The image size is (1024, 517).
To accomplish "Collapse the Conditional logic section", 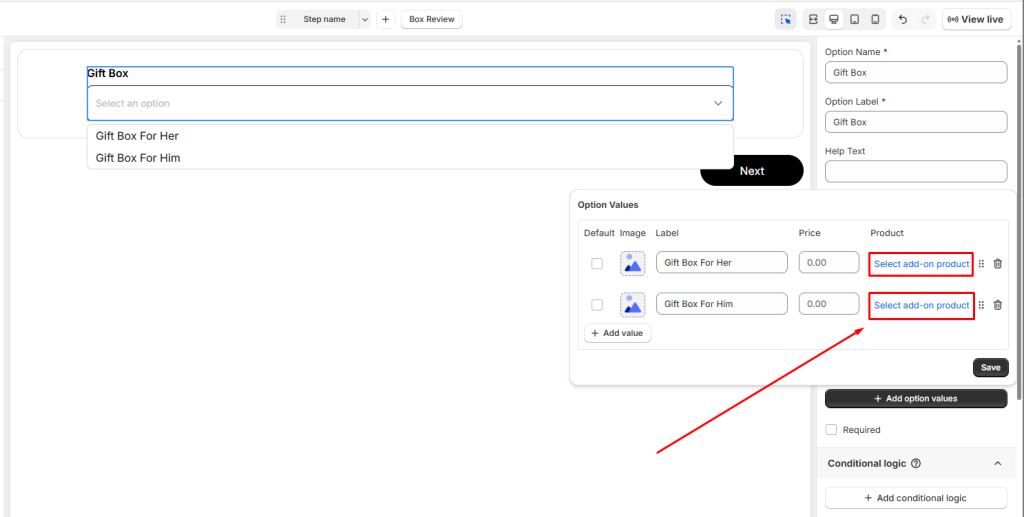I will (997, 464).
